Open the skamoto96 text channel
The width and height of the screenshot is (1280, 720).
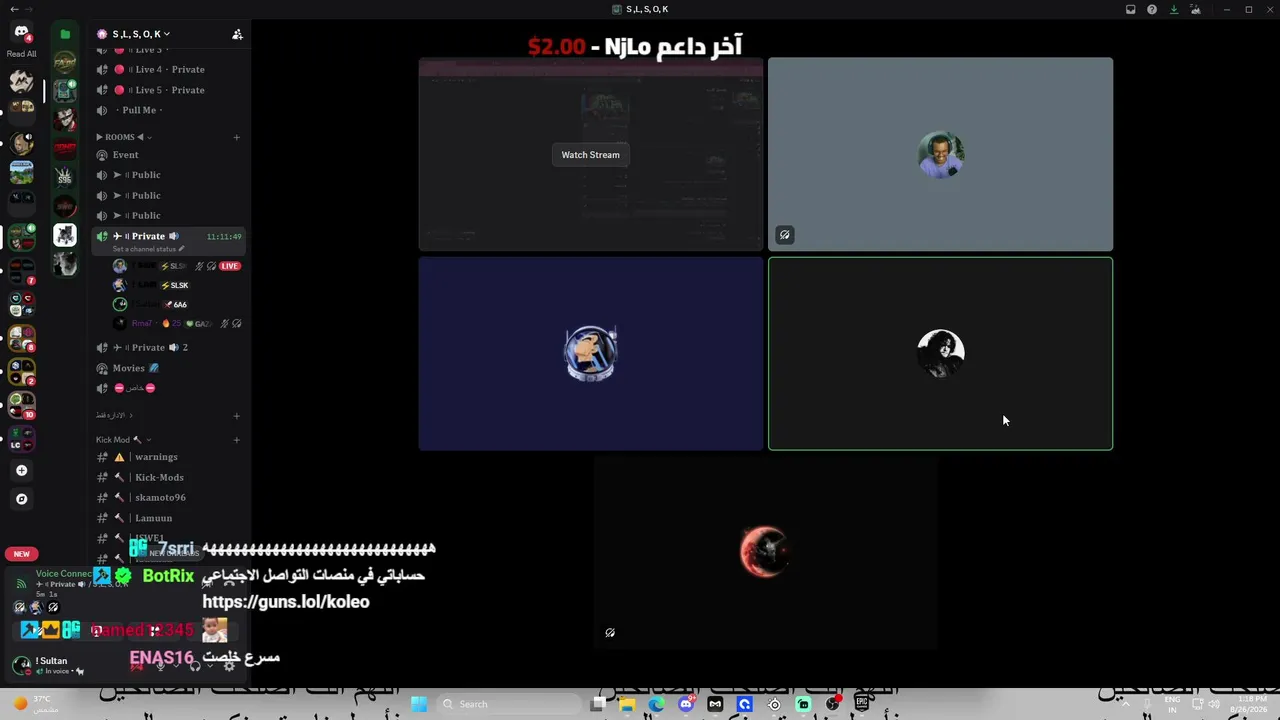[x=168, y=497]
